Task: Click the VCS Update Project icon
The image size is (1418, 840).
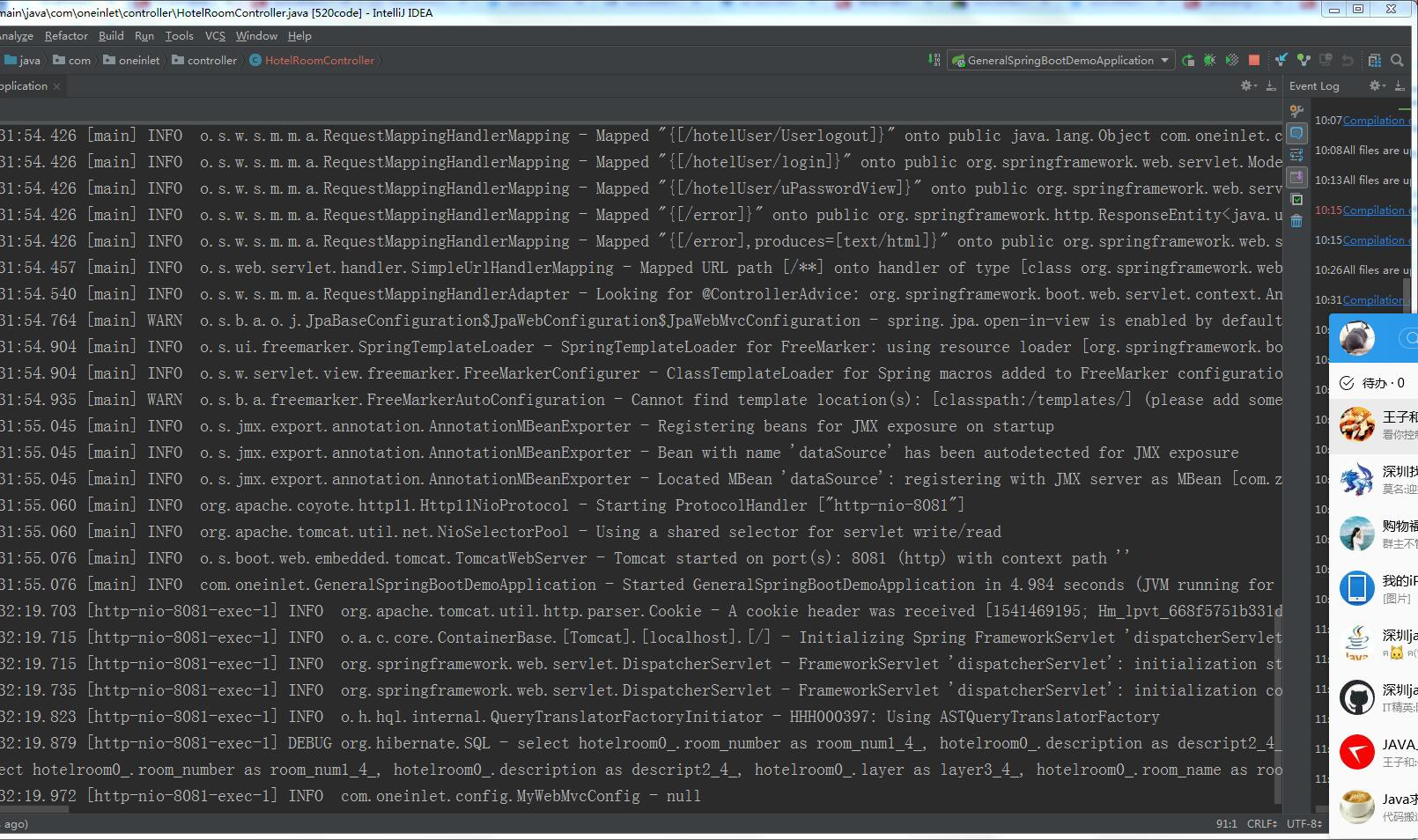Action: (x=1281, y=60)
